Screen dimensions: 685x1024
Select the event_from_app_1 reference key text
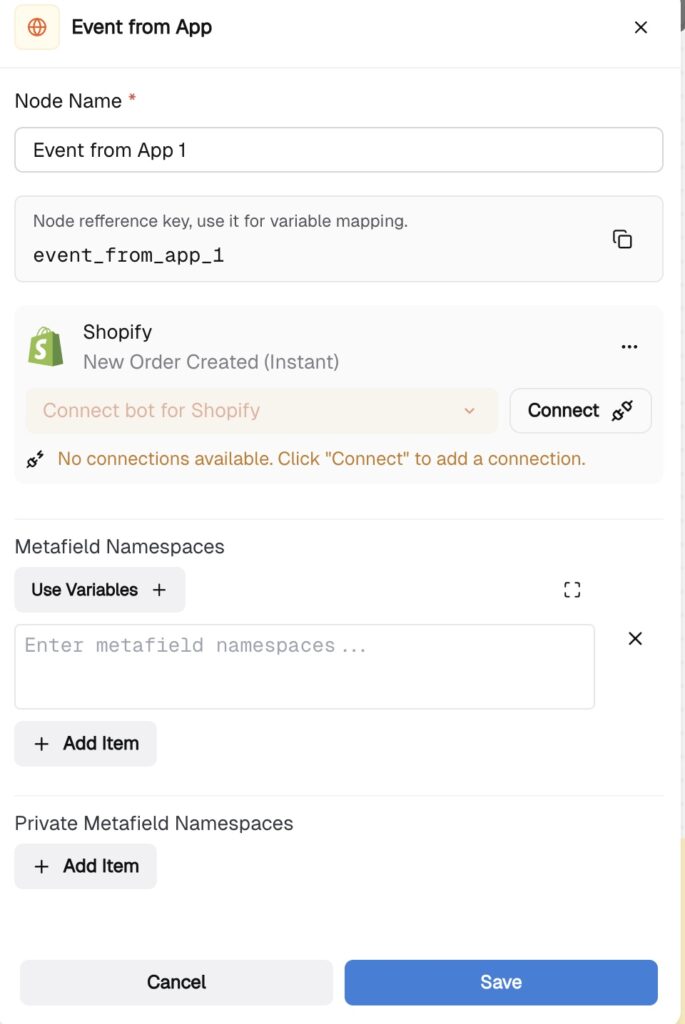click(x=129, y=255)
